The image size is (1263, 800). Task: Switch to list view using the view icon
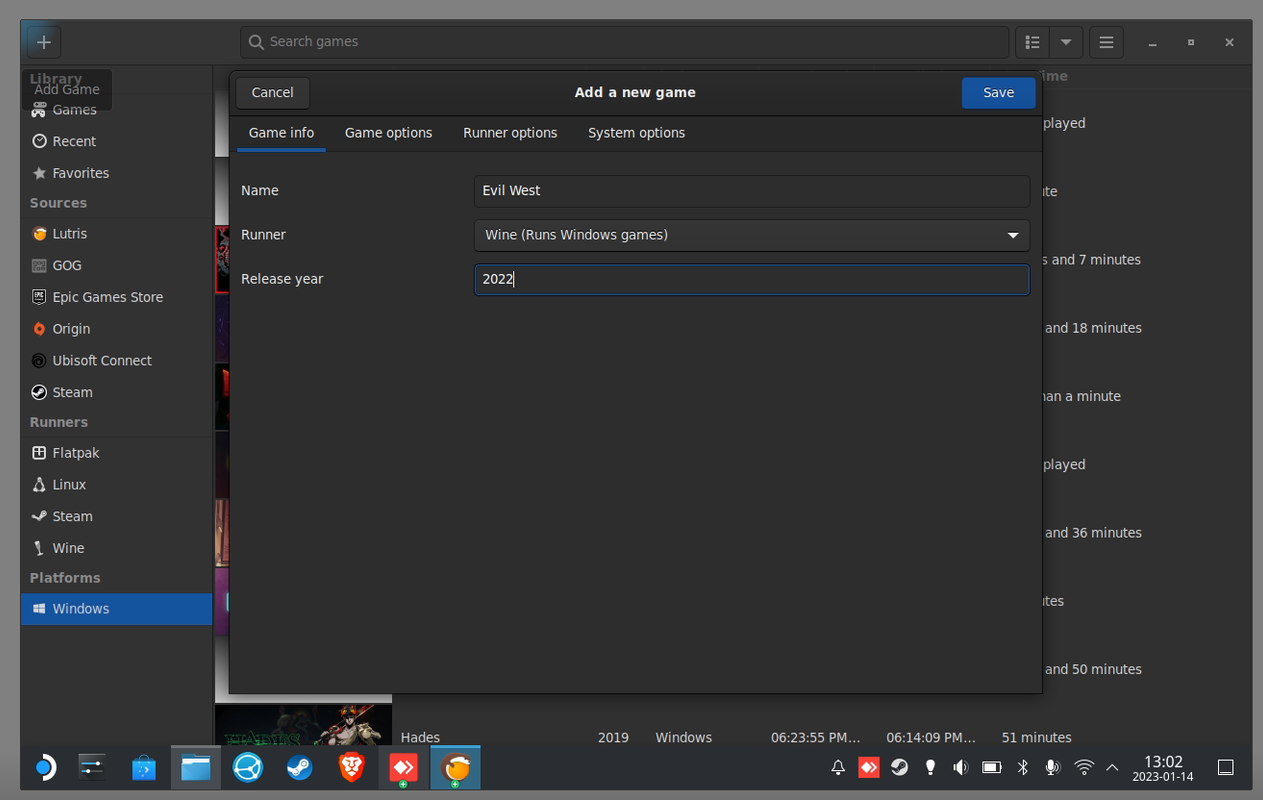(x=1033, y=42)
